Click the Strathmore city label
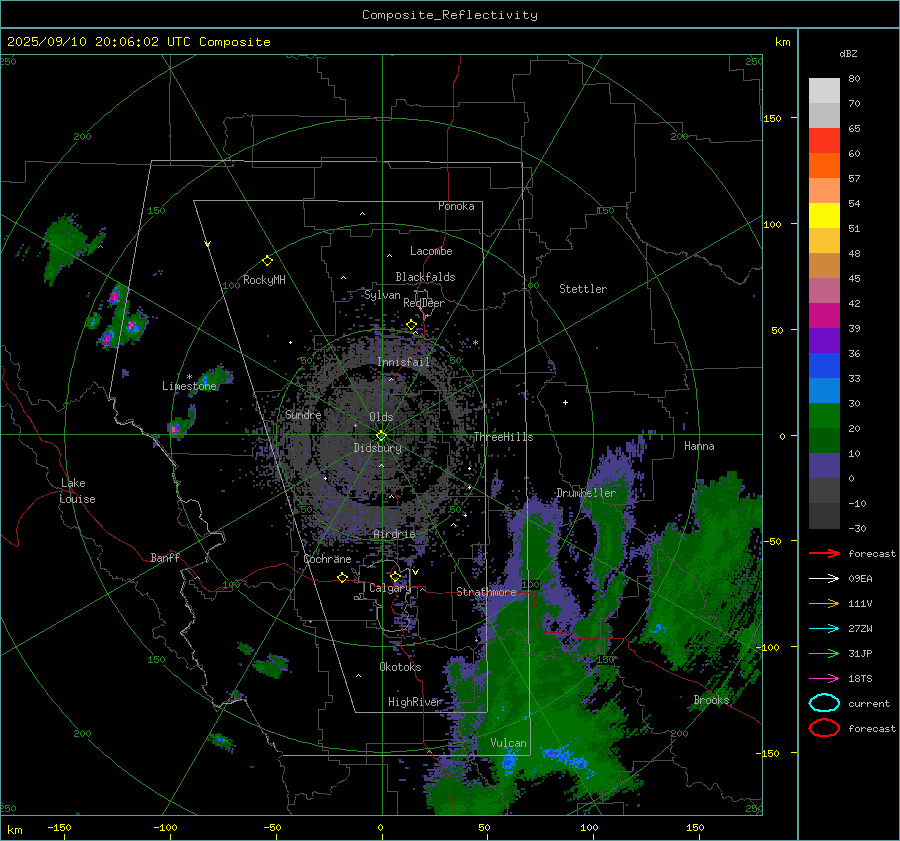900x841 pixels. pyautogui.click(x=486, y=592)
